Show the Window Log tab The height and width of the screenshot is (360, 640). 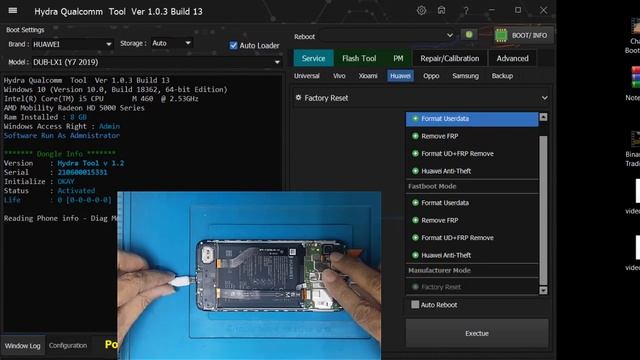(x=22, y=346)
